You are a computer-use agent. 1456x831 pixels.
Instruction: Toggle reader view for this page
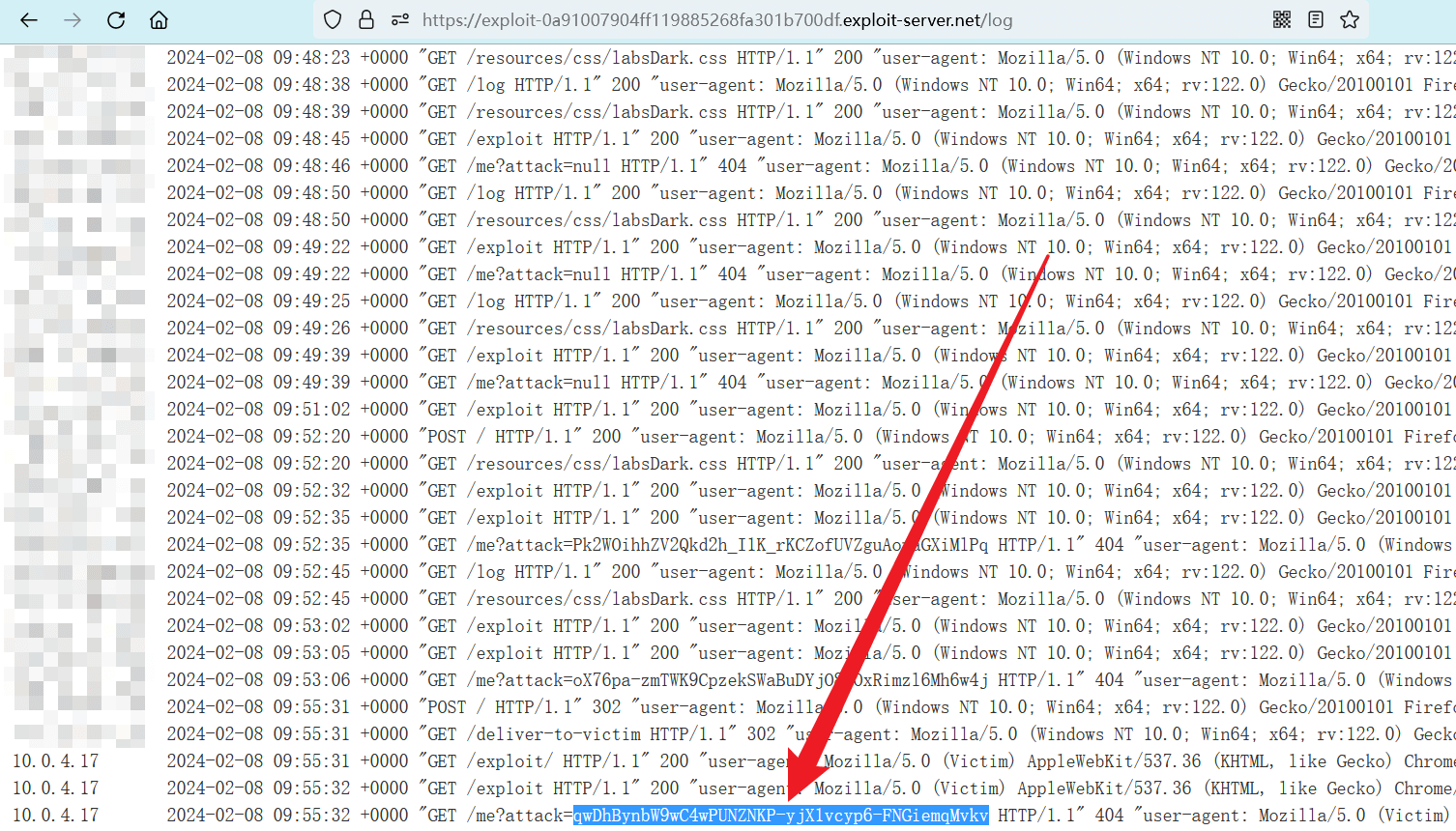[1316, 19]
